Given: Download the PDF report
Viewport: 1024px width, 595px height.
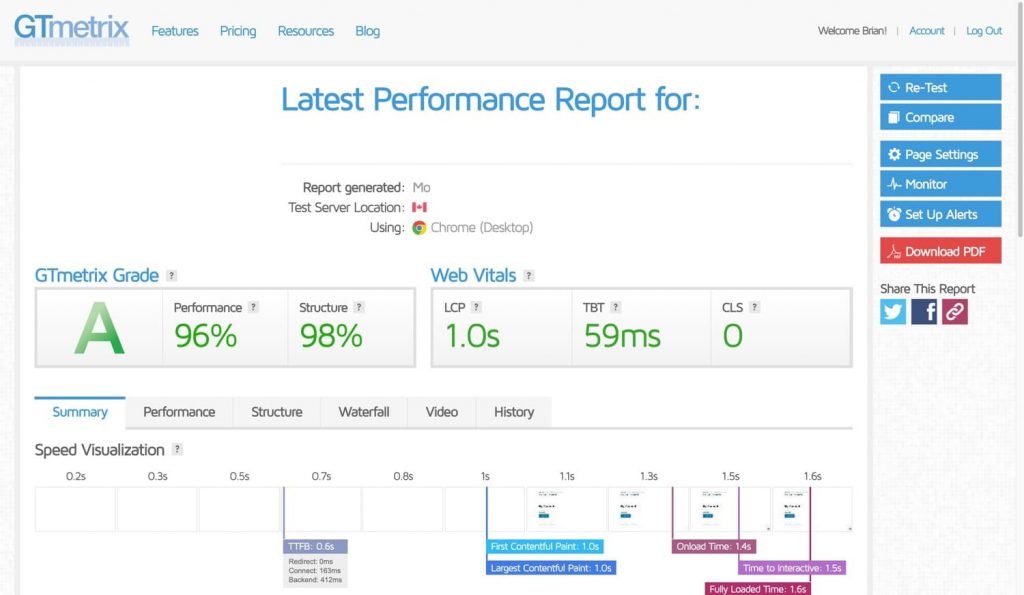Looking at the screenshot, I should [x=940, y=251].
